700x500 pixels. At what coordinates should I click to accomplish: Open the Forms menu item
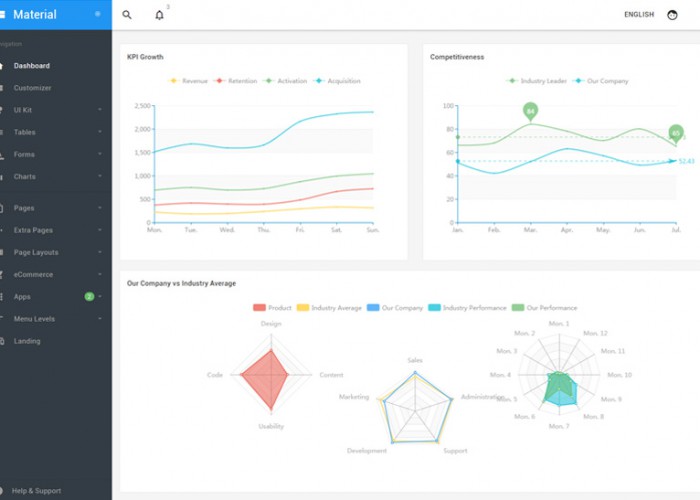[24, 154]
